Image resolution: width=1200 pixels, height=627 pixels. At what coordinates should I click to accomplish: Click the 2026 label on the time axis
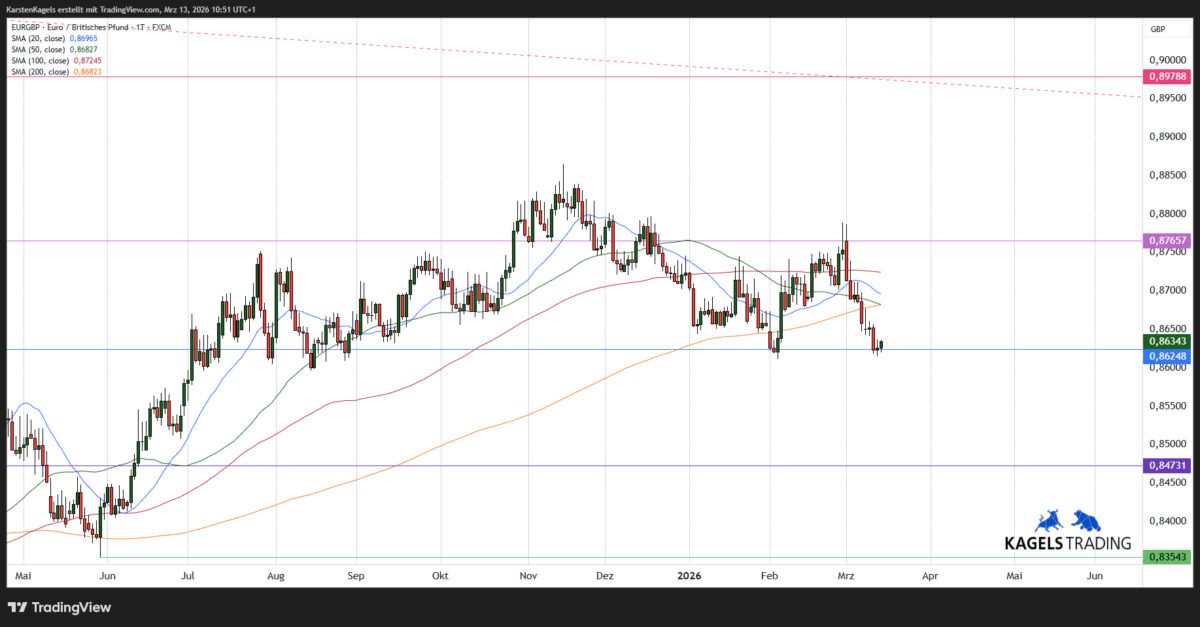(x=690, y=576)
